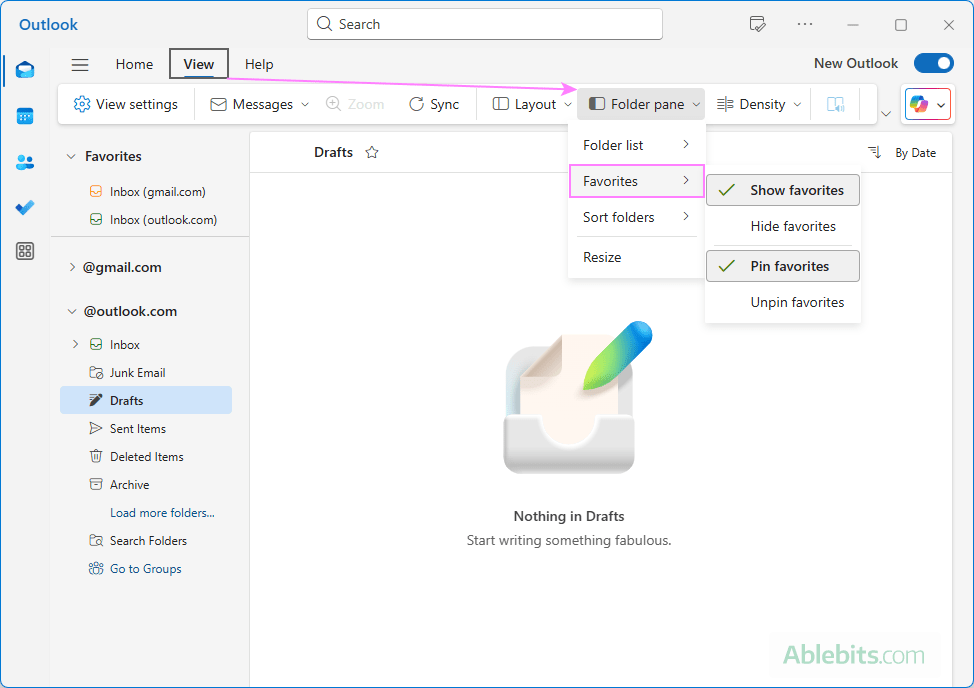974x688 pixels.
Task: Click the sort direction arrow icon
Action: (x=875, y=152)
